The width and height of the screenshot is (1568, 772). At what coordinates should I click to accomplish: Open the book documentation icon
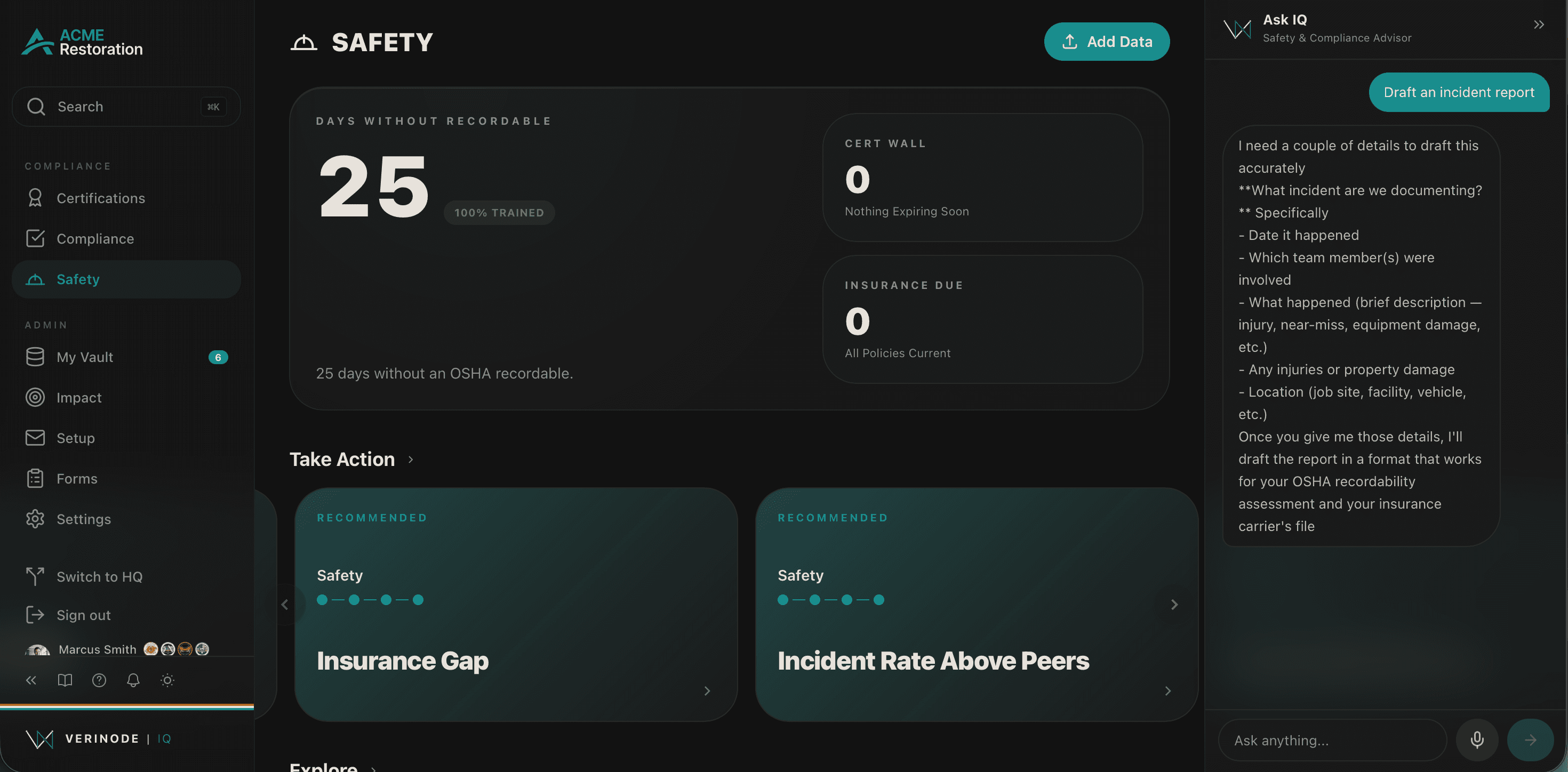(x=65, y=680)
